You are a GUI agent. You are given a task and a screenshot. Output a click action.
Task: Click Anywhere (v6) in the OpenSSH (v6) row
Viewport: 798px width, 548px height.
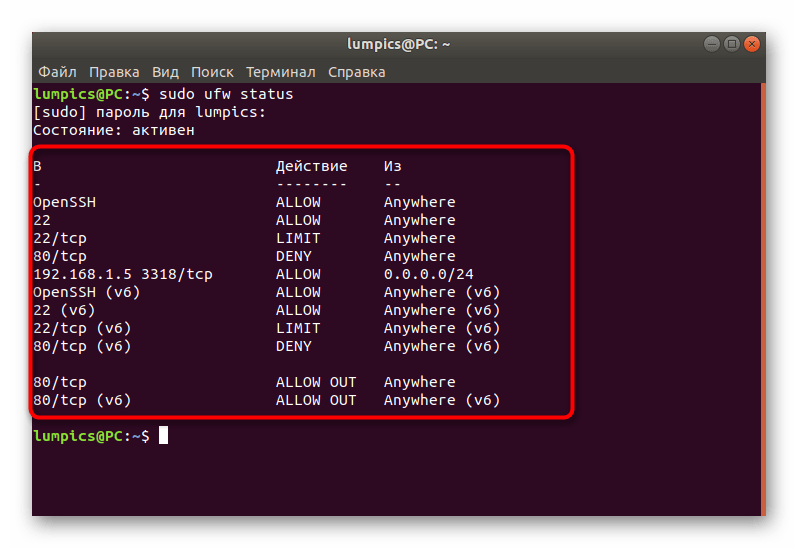(x=442, y=292)
